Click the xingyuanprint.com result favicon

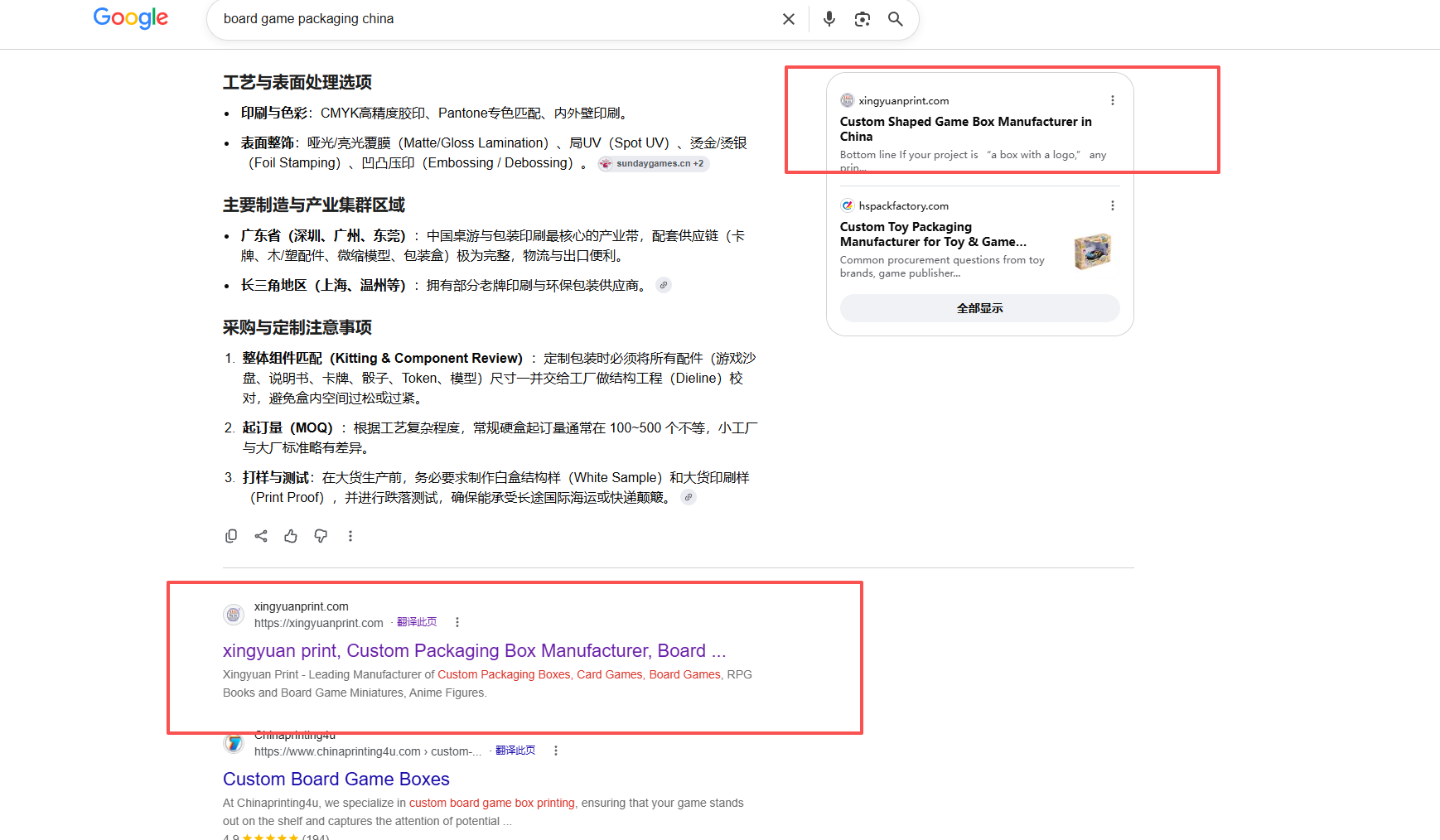tap(234, 615)
